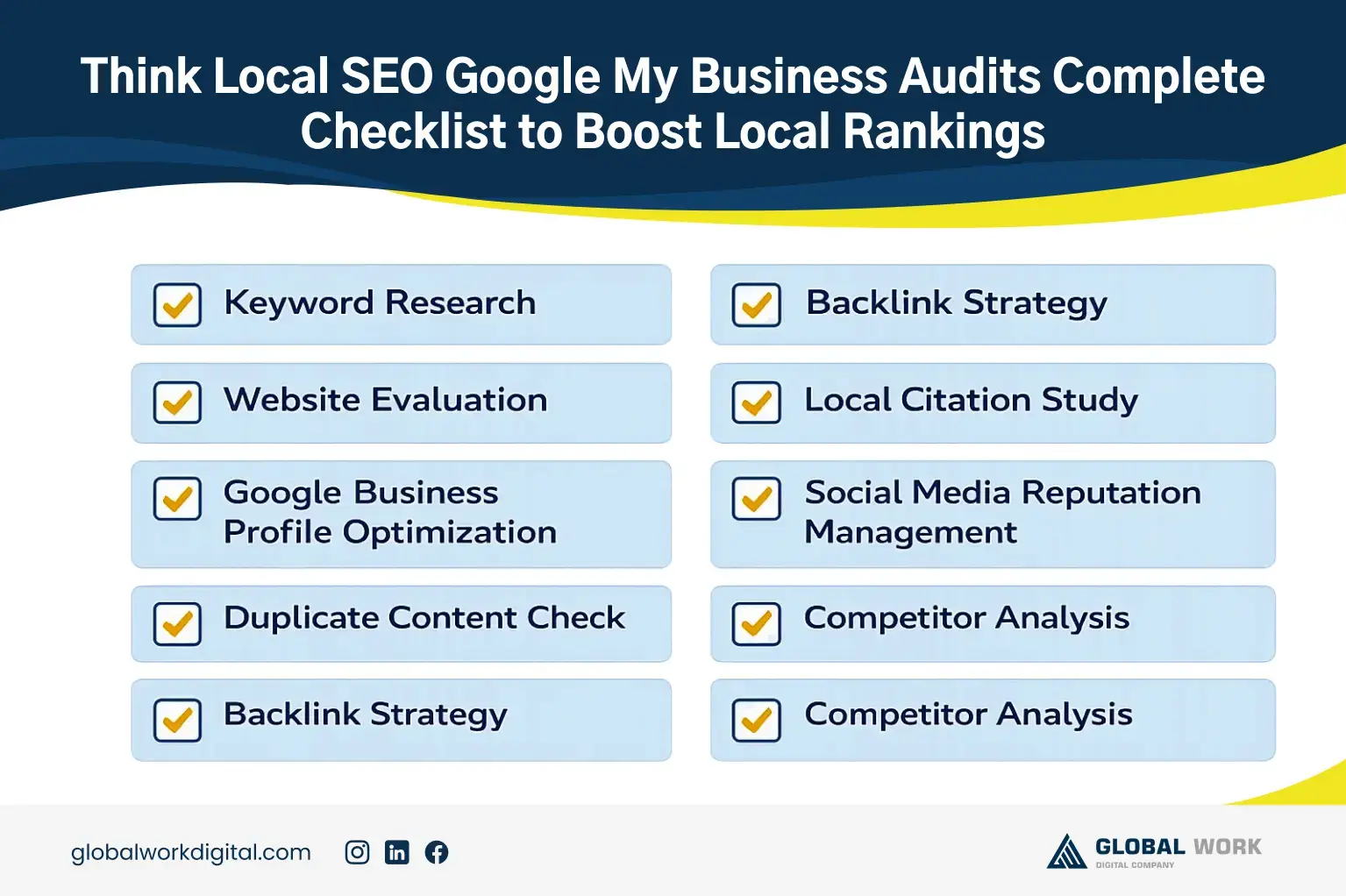Toggle the Social Media Reputation Management checkbox
The width and height of the screenshot is (1346, 896).
point(756,499)
